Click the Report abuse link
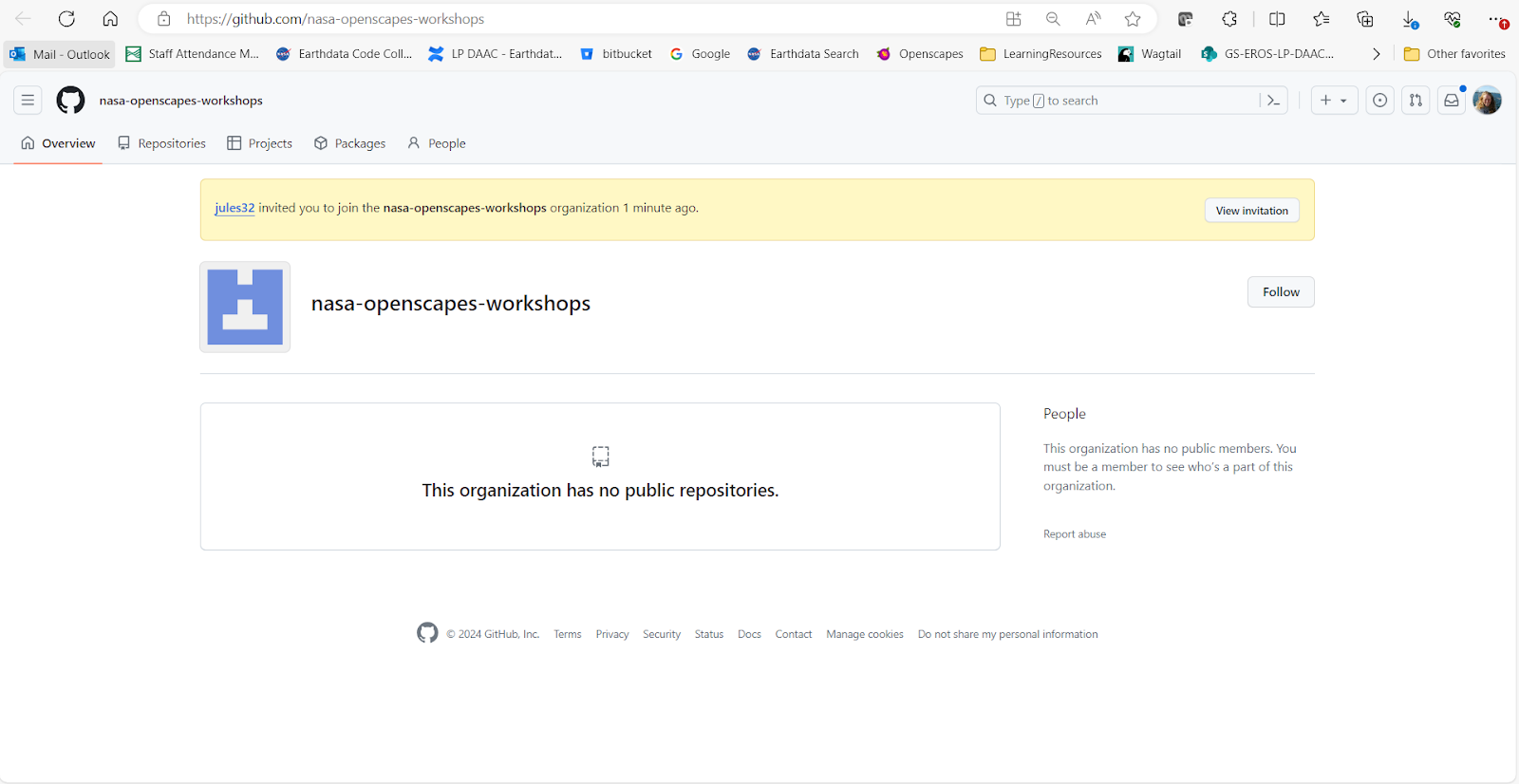The image size is (1519, 784). click(x=1075, y=534)
